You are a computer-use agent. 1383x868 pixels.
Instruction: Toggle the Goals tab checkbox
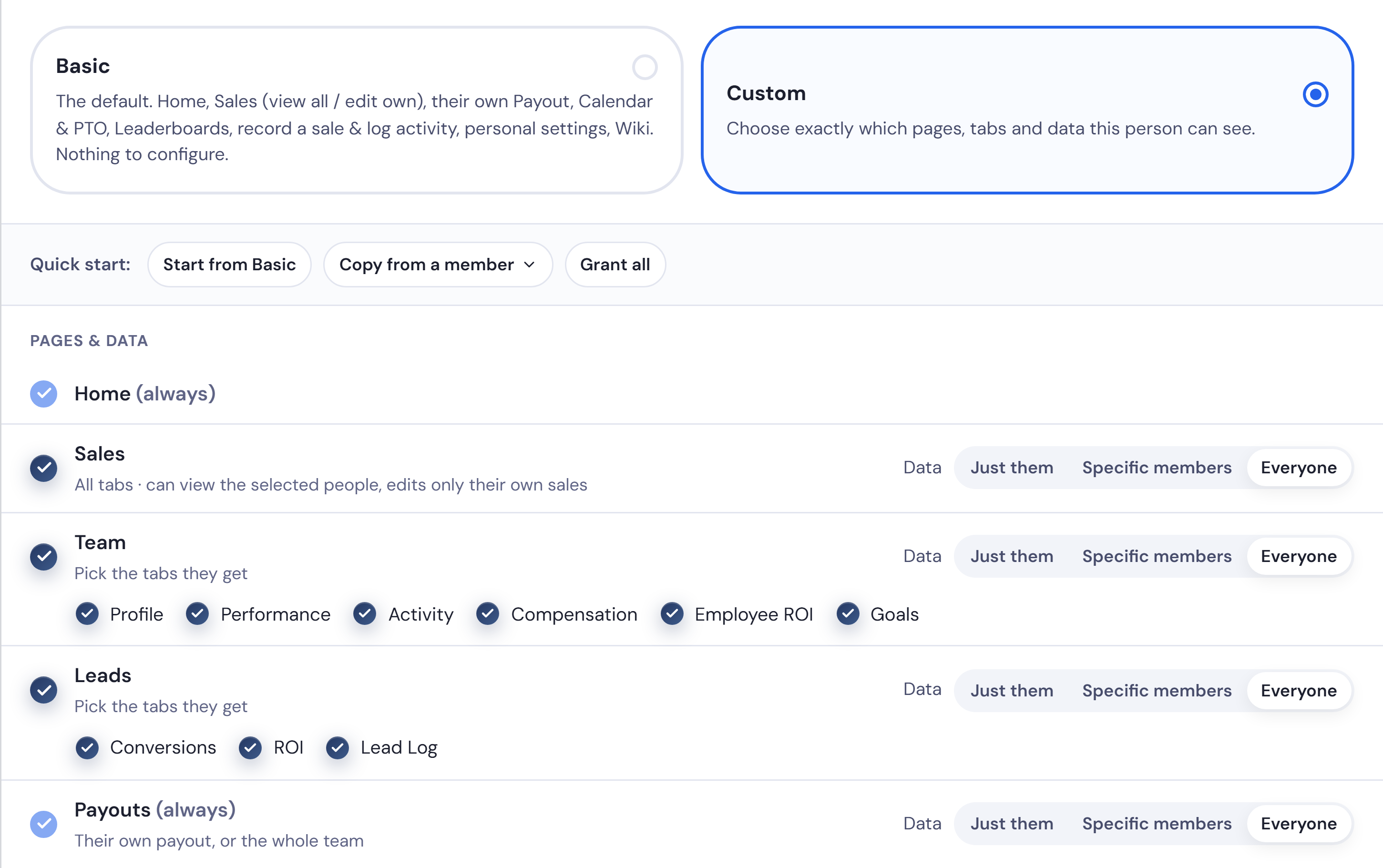click(848, 613)
